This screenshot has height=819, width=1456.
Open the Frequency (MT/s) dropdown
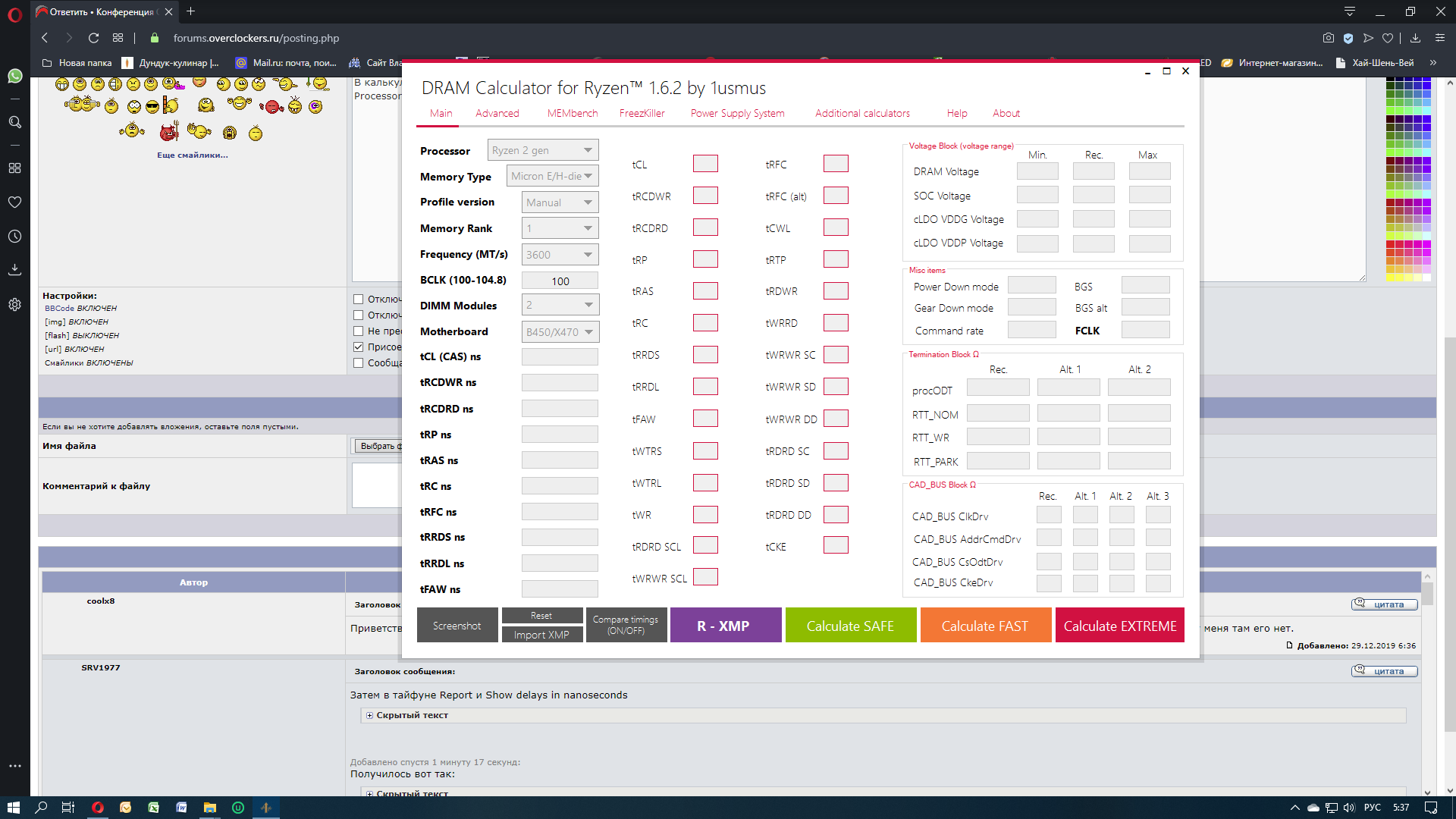(560, 255)
